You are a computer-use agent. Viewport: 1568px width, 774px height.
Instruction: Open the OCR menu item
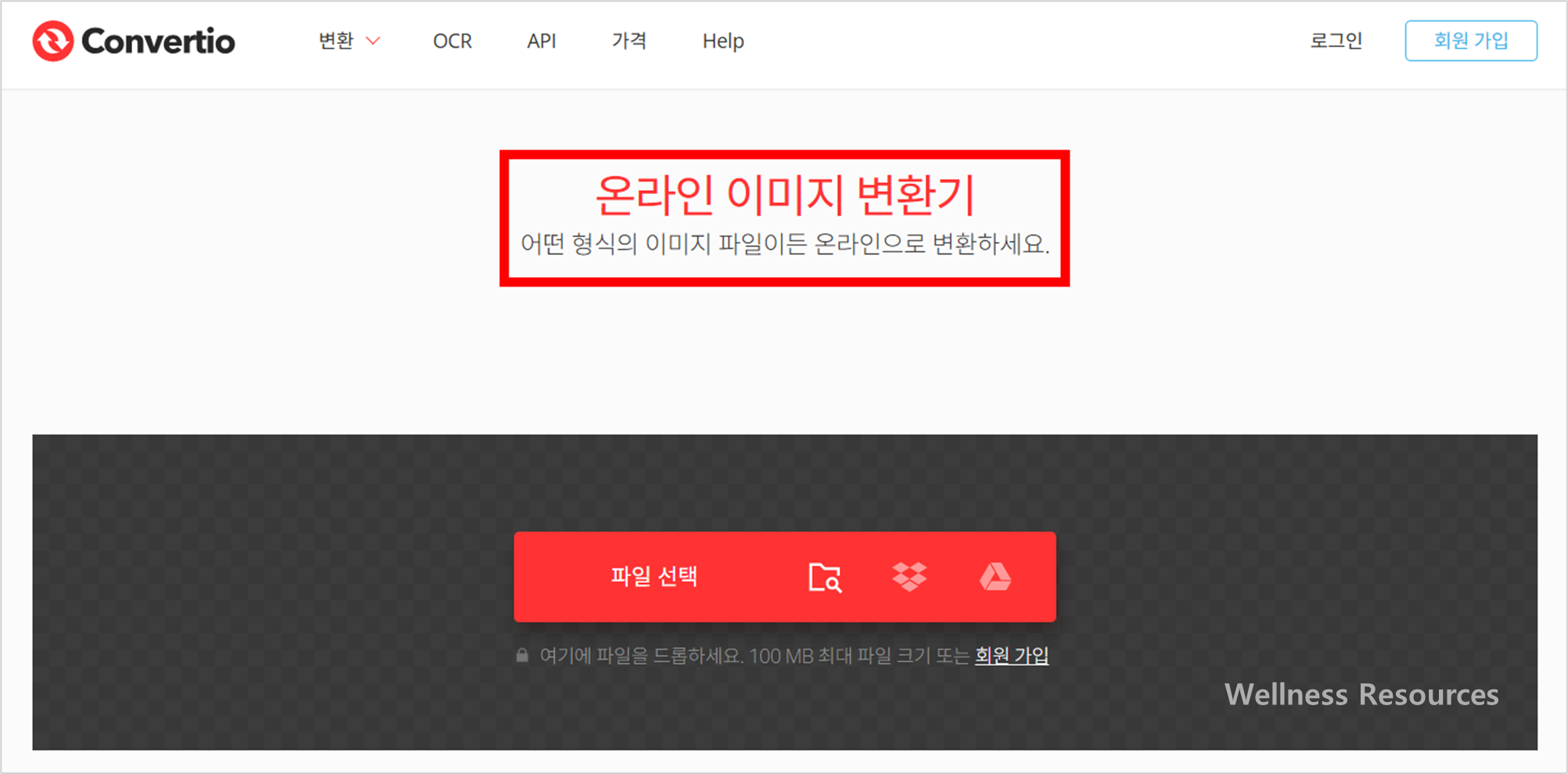click(x=452, y=41)
